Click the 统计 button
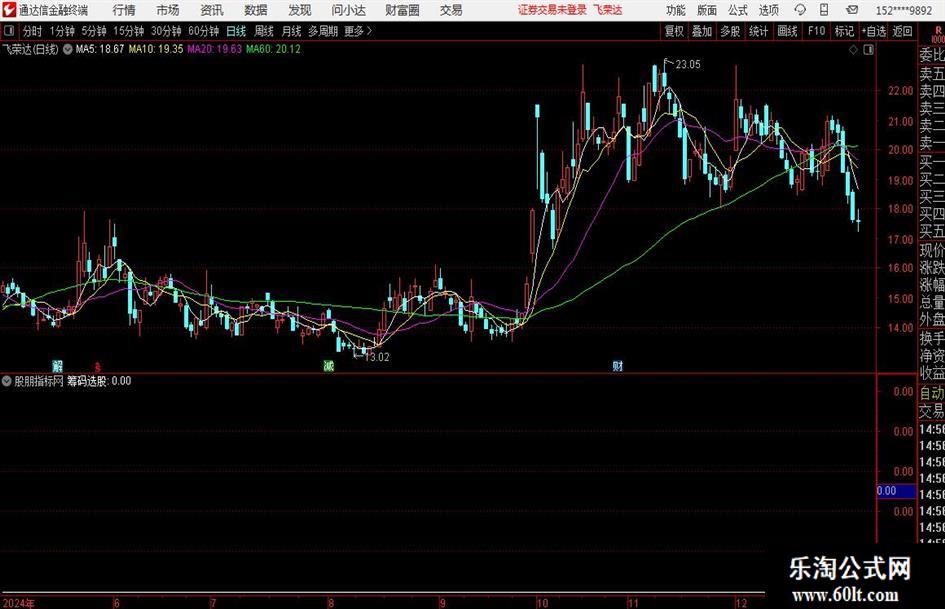This screenshot has height=609, width=945. pyautogui.click(x=758, y=31)
